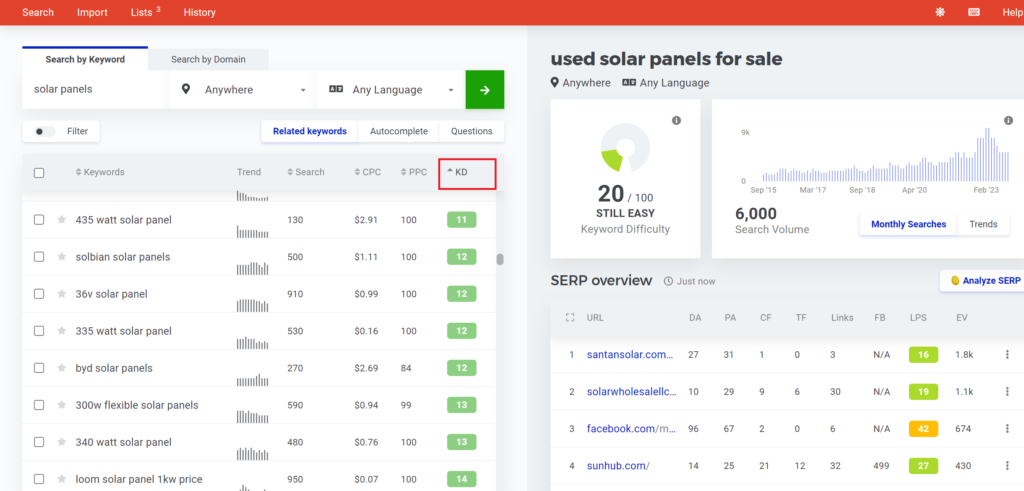The image size is (1024, 491).
Task: Star the loom solar panel 1kw price keyword
Action: click(x=61, y=479)
